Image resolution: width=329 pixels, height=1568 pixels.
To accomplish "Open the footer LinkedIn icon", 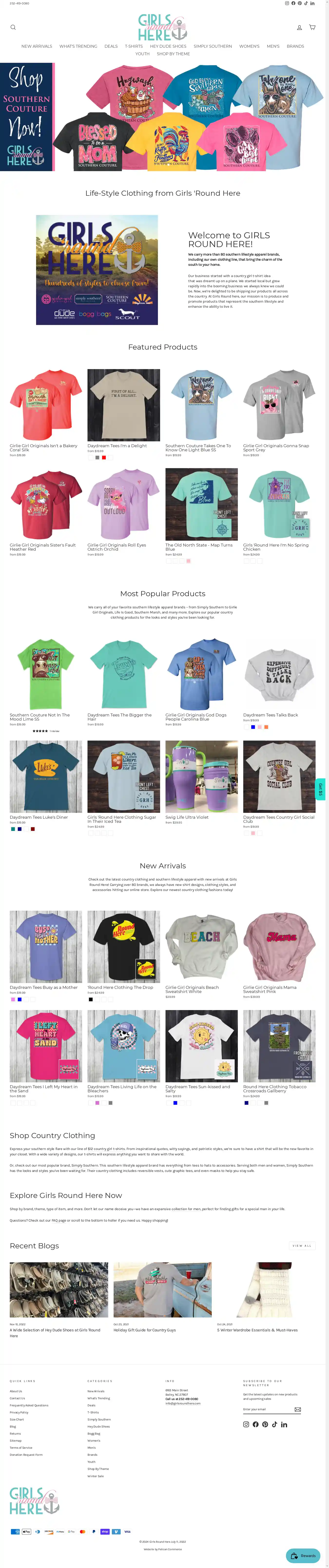I will pos(284,1424).
